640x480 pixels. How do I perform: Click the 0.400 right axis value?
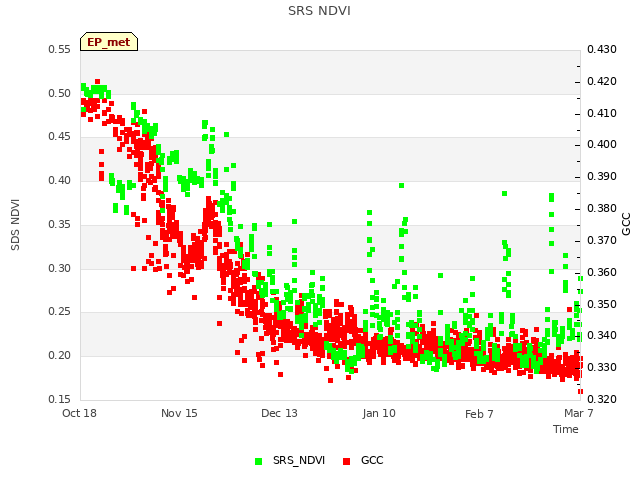coord(602,144)
